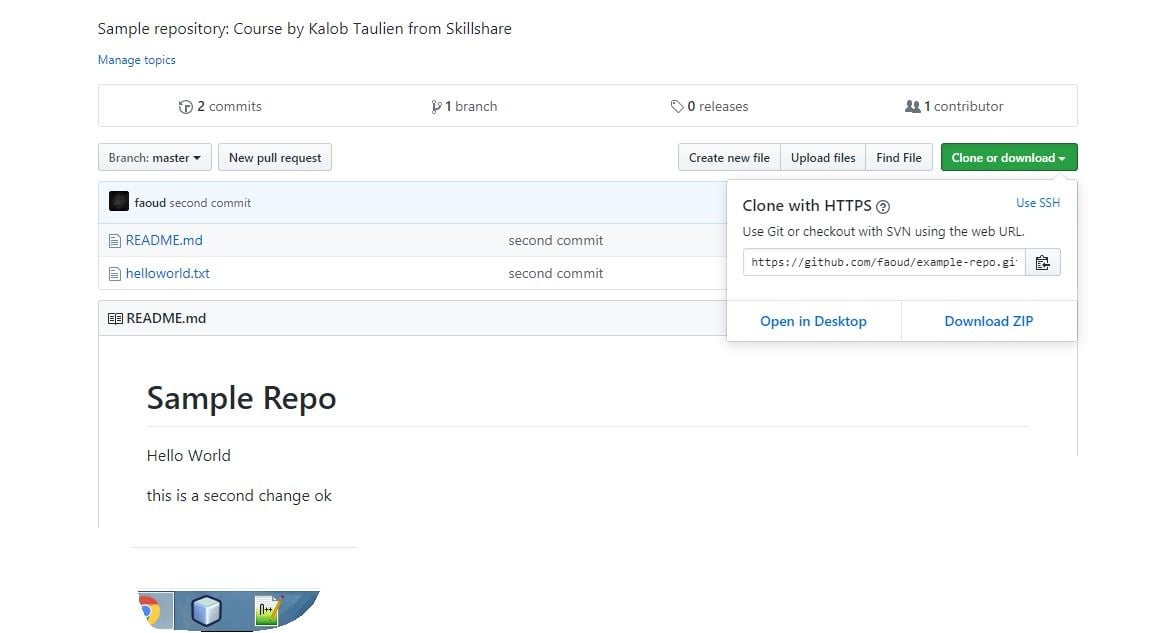The width and height of the screenshot is (1172, 633).
Task: Click the New pull request button
Action: click(x=275, y=158)
